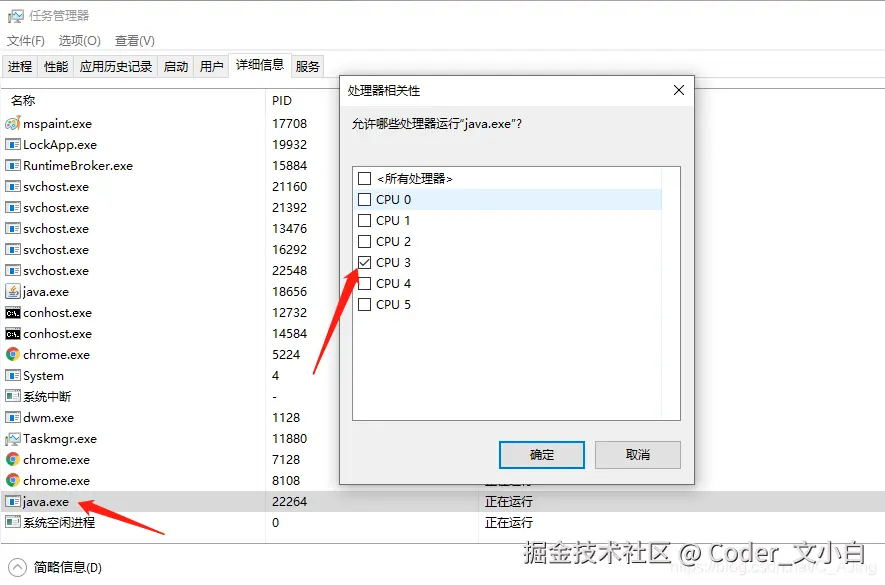Click the RuntimeBroker.exe process icon
This screenshot has height=585, width=885.
[x=13, y=165]
